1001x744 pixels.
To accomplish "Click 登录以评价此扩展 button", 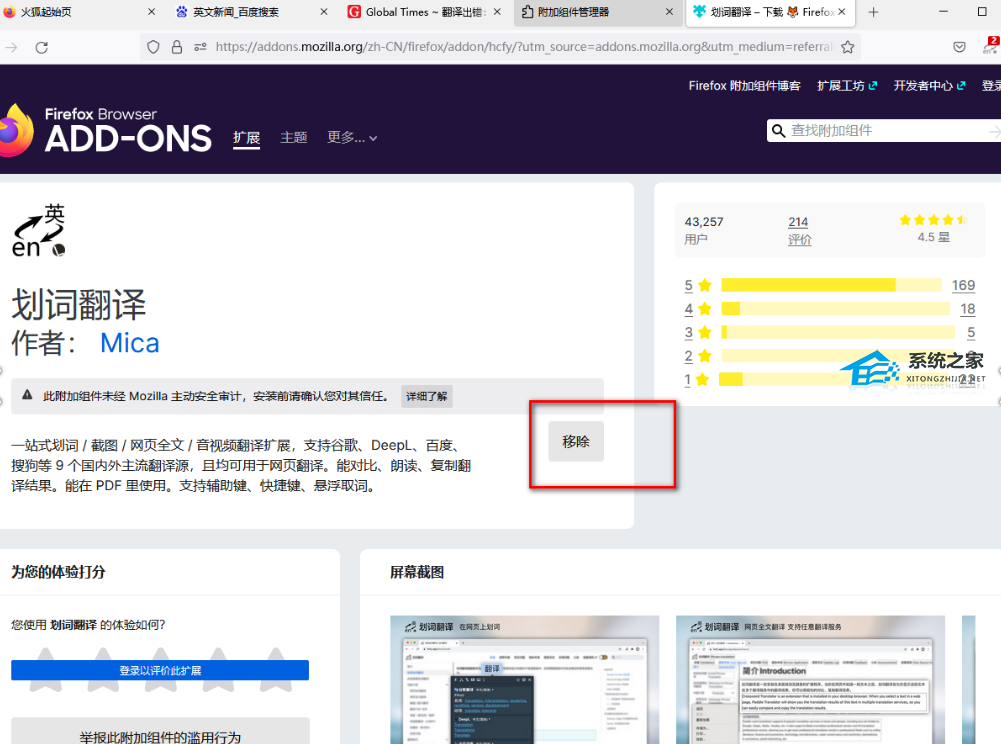I will [x=160, y=671].
